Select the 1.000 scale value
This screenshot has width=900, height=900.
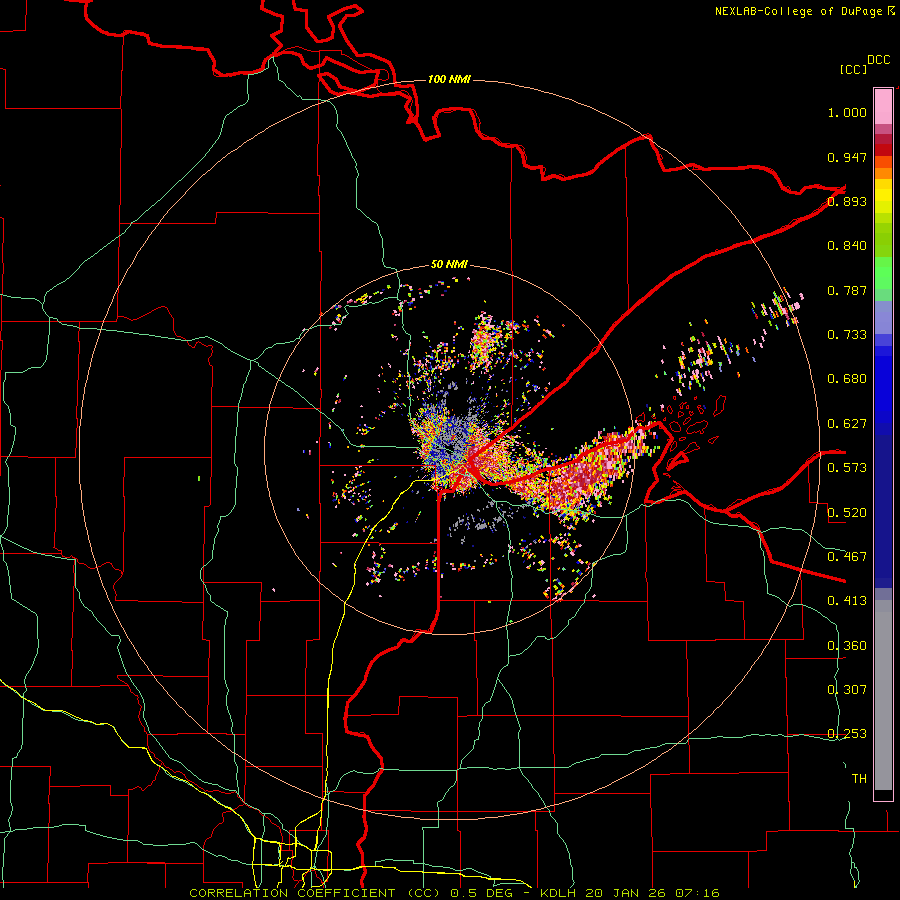tap(847, 112)
